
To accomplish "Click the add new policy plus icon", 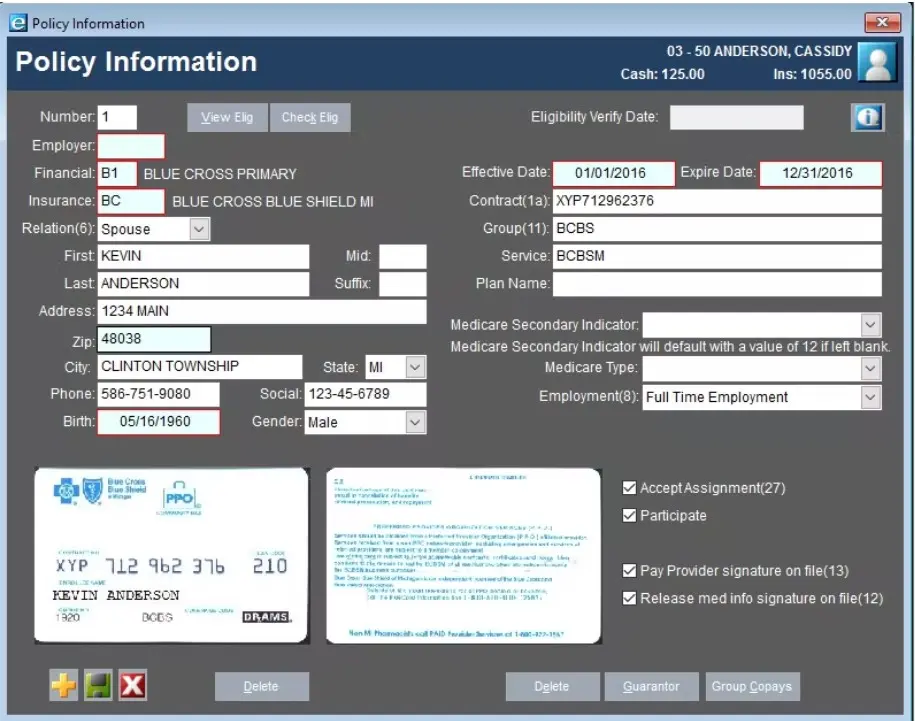I will click(x=62, y=686).
